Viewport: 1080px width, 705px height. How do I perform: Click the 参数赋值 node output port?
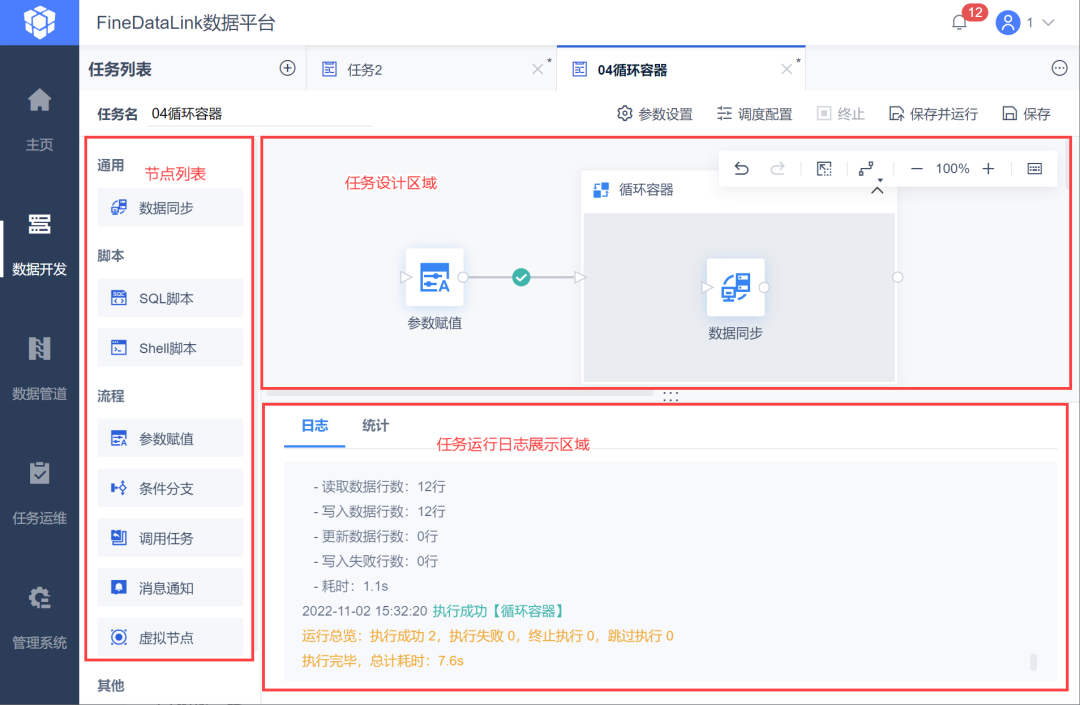click(x=463, y=277)
